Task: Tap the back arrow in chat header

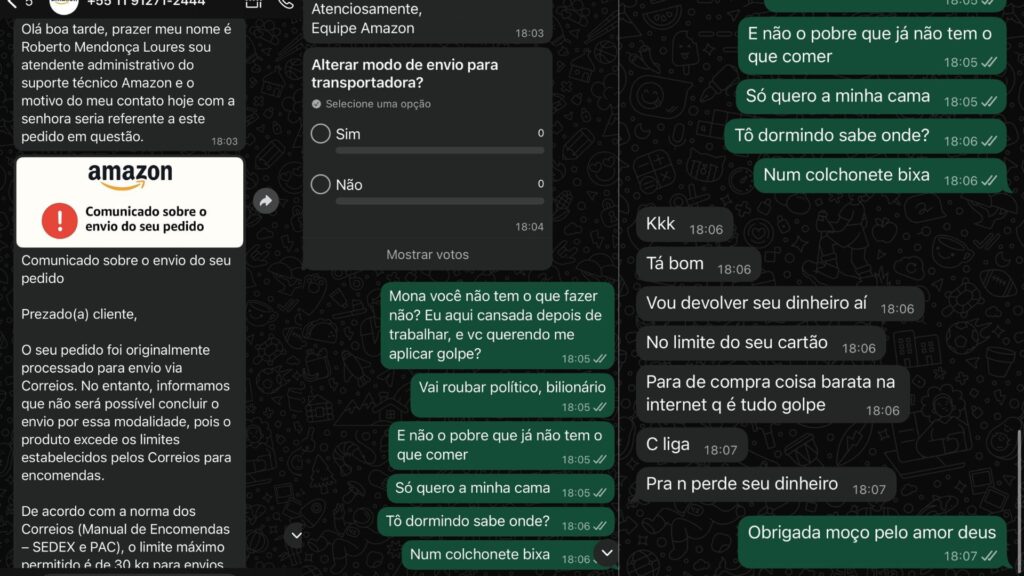Action: coord(11,3)
